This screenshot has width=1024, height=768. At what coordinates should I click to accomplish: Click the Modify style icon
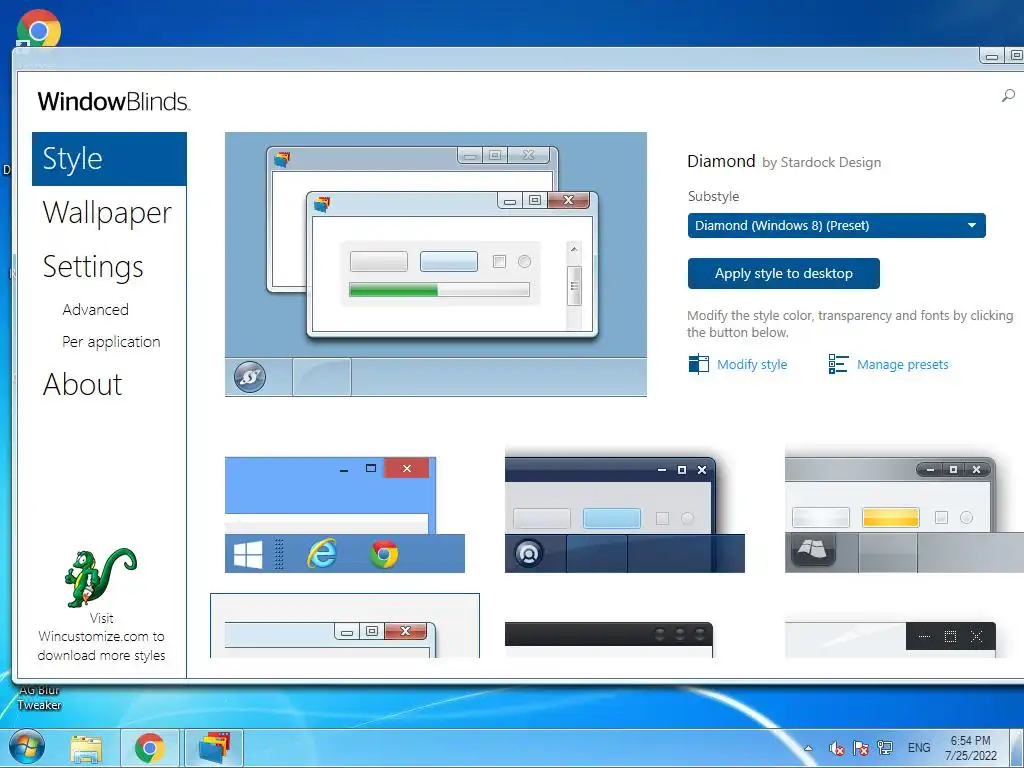pyautogui.click(x=698, y=364)
